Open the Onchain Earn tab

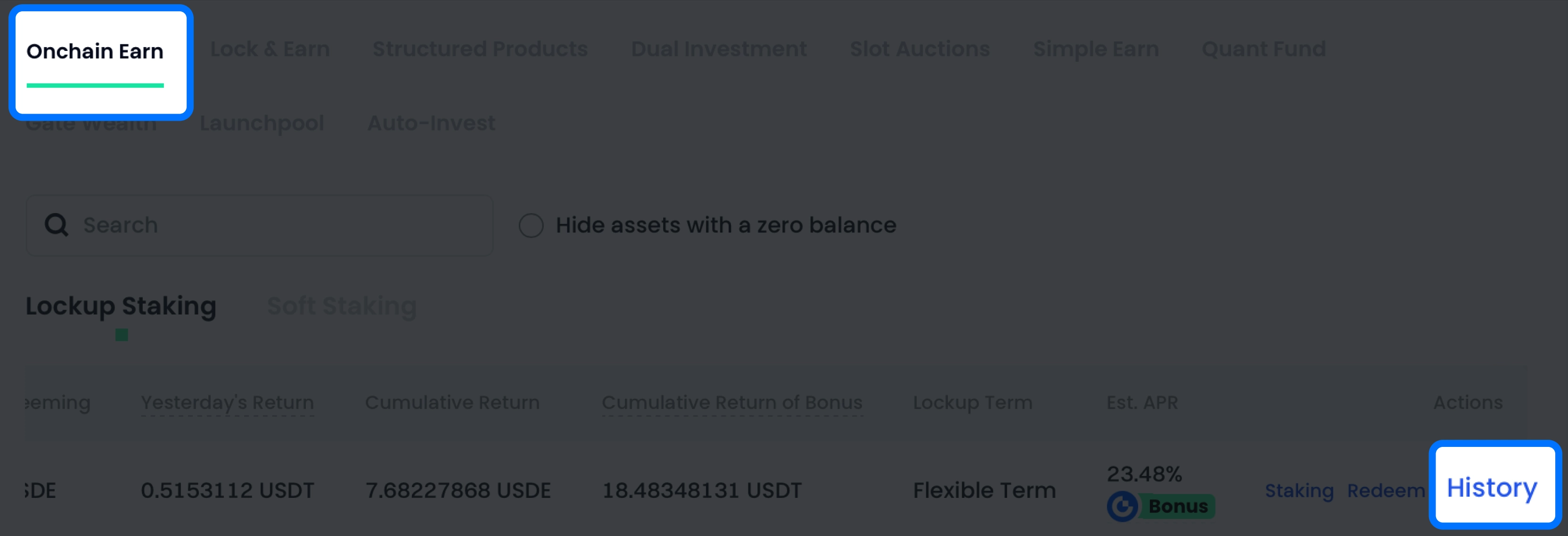coord(95,51)
